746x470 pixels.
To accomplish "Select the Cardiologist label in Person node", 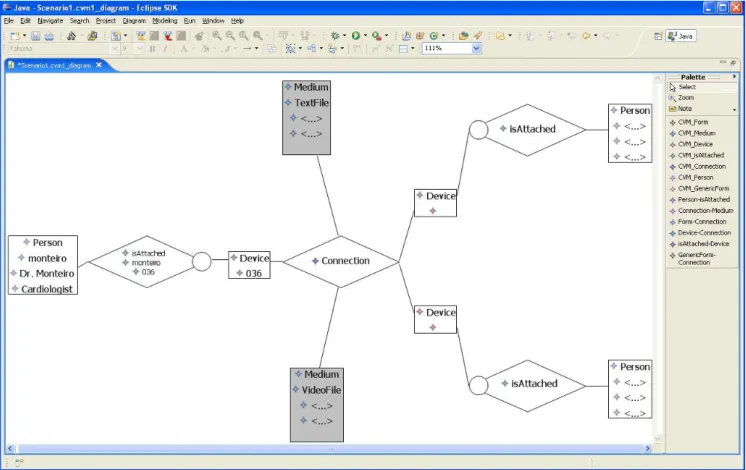I will pyautogui.click(x=47, y=289).
